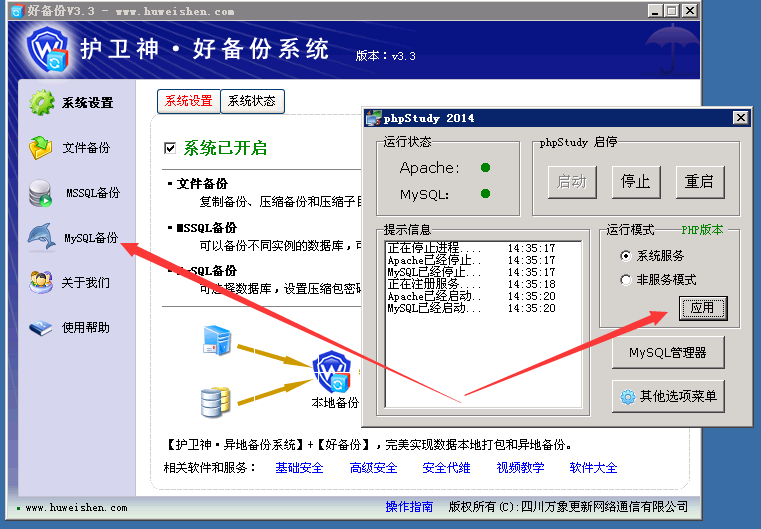
Task: Click the Apache green status indicator
Action: [485, 167]
